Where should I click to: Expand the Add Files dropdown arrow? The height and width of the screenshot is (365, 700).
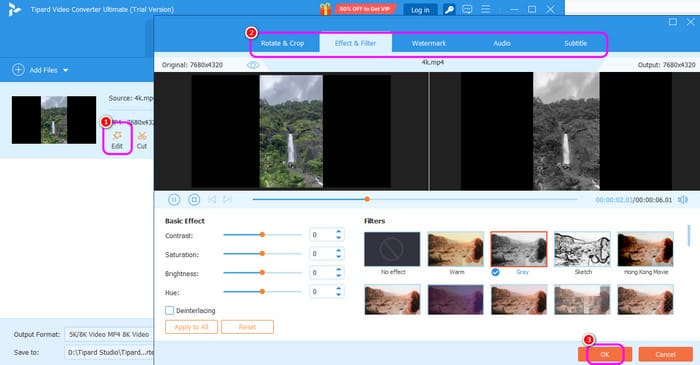(66, 70)
